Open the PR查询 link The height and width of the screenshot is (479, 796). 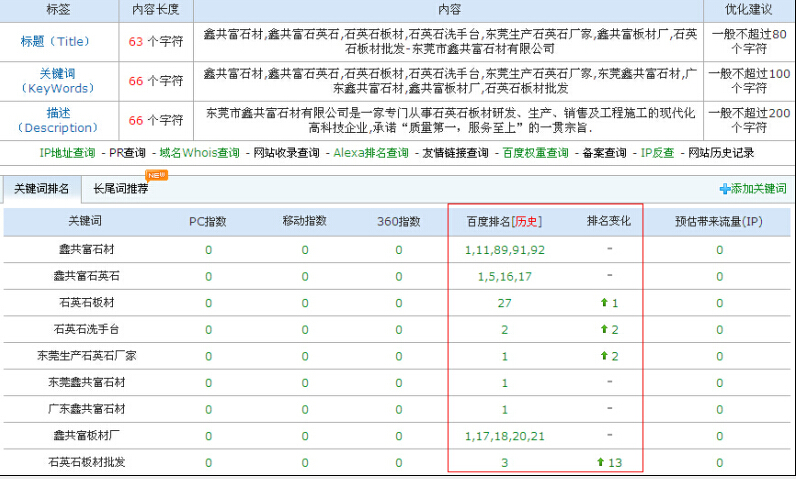pos(127,153)
